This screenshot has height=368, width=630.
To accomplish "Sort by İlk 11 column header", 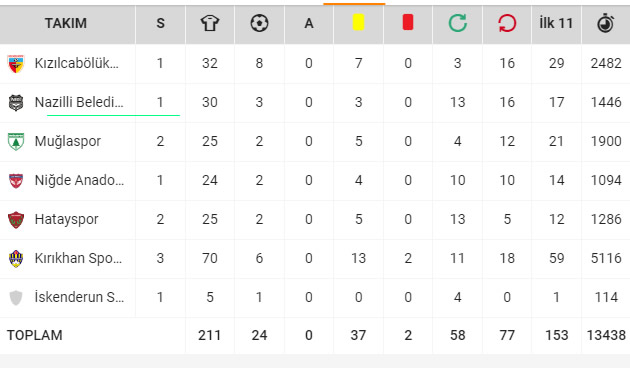I will 556,23.
